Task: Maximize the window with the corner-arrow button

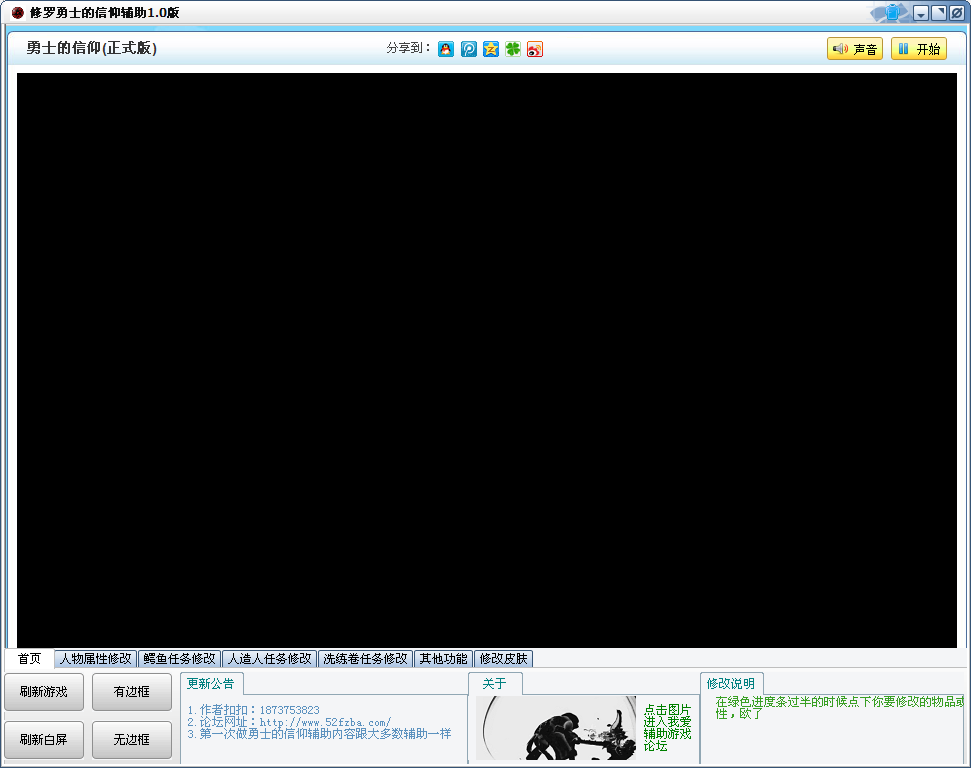Action: click(939, 13)
